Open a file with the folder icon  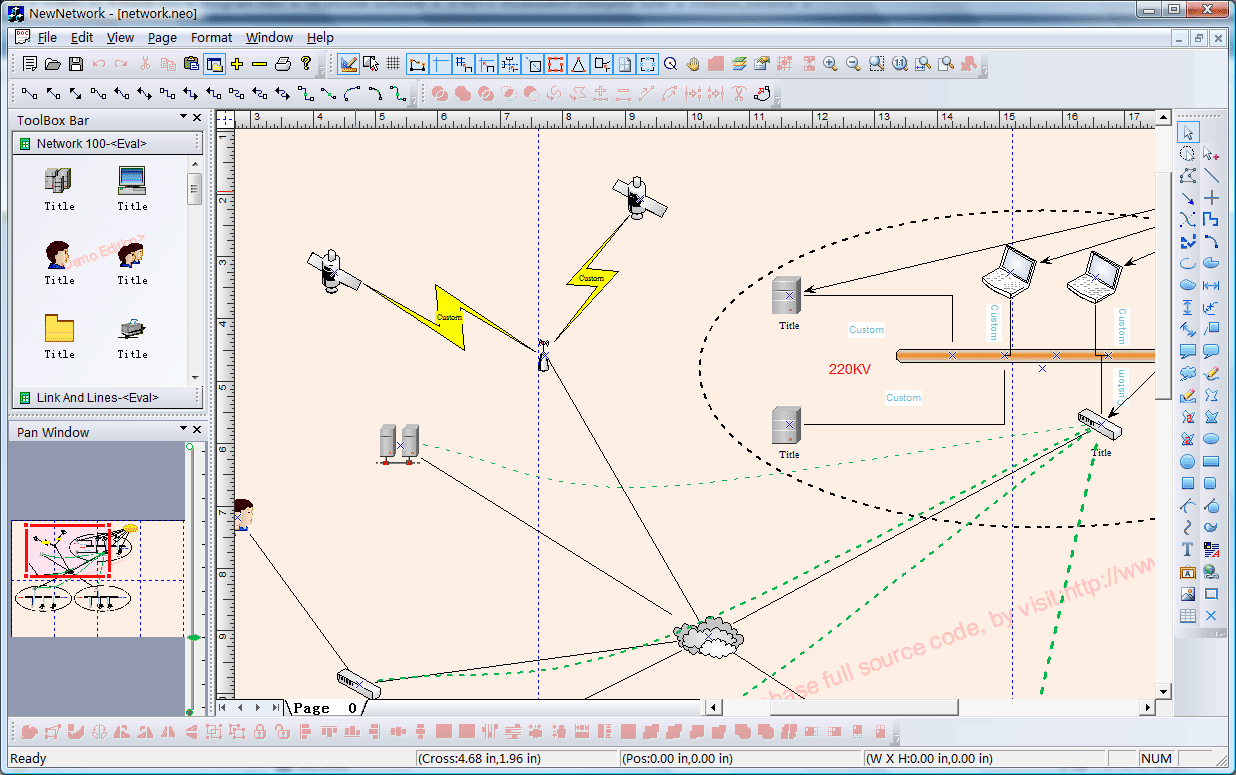tap(53, 64)
